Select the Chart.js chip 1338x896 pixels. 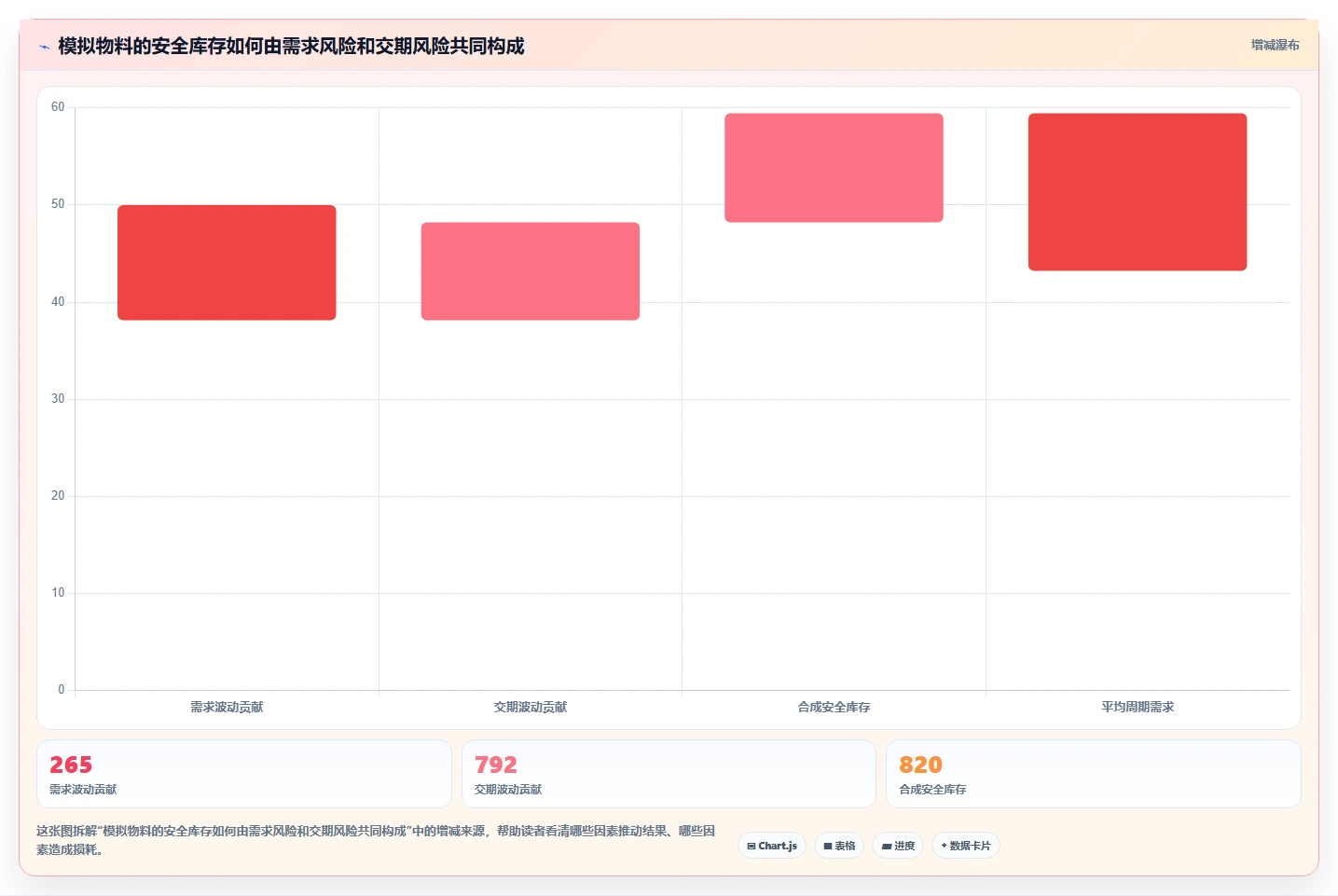[772, 846]
